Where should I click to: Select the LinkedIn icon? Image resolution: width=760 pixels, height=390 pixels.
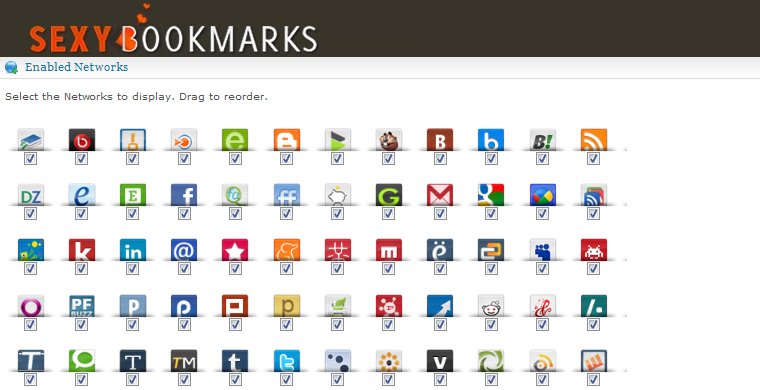click(x=133, y=250)
